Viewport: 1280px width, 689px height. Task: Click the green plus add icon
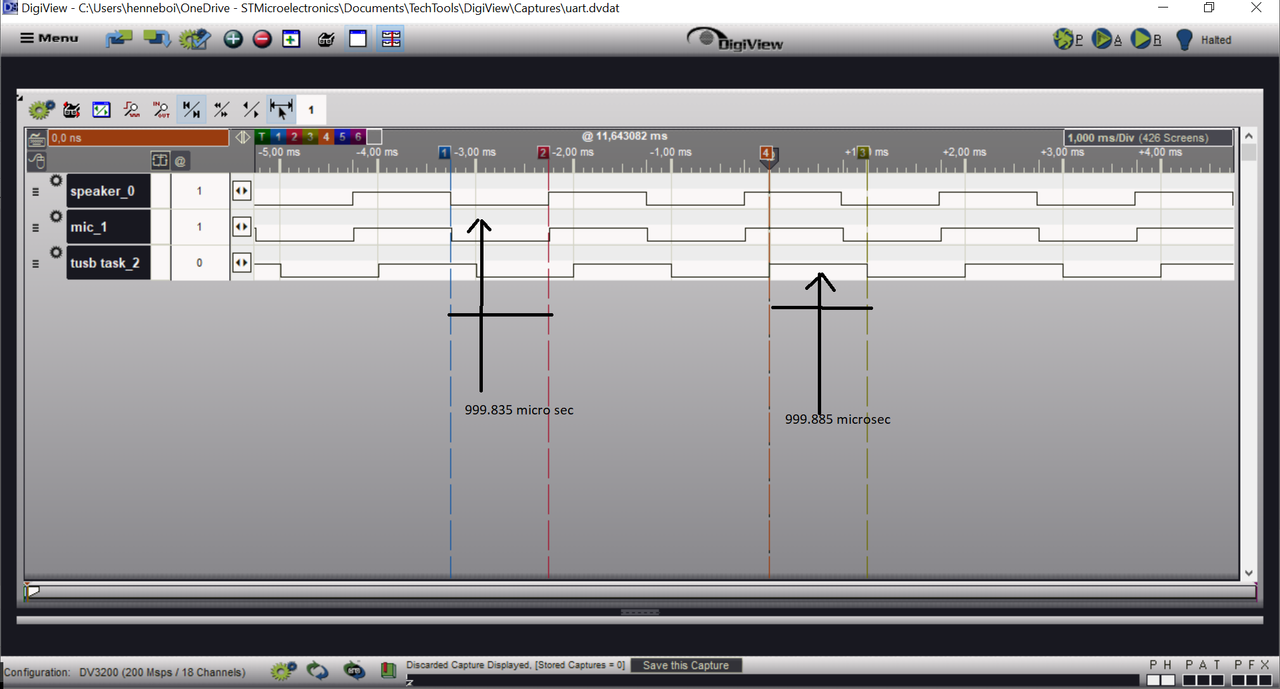(233, 39)
